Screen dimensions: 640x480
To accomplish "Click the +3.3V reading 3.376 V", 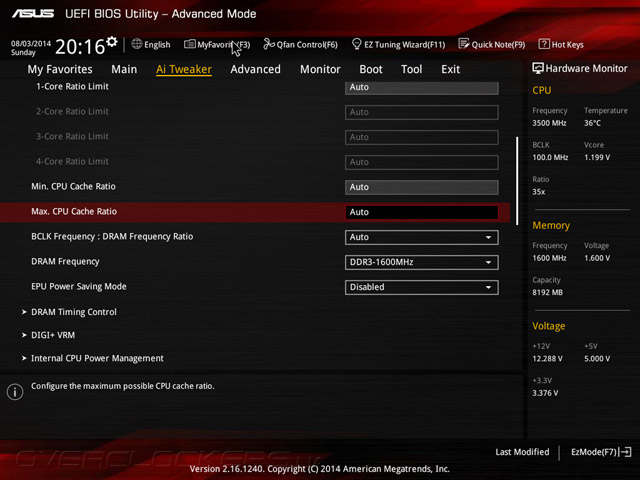I will click(x=545, y=393).
